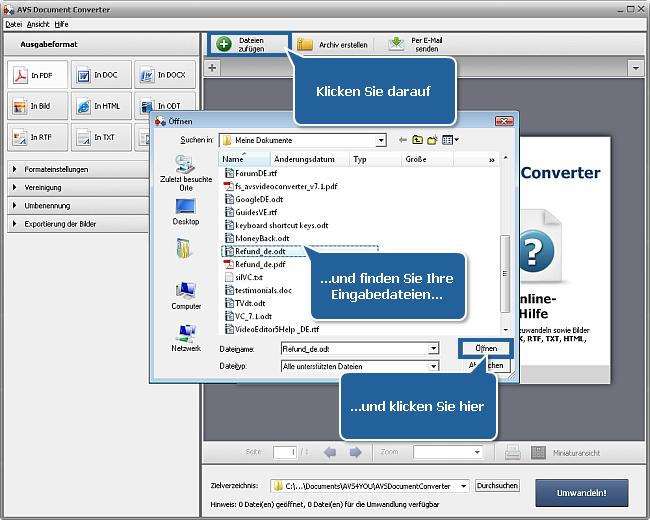Select the In RTF output format

point(35,137)
